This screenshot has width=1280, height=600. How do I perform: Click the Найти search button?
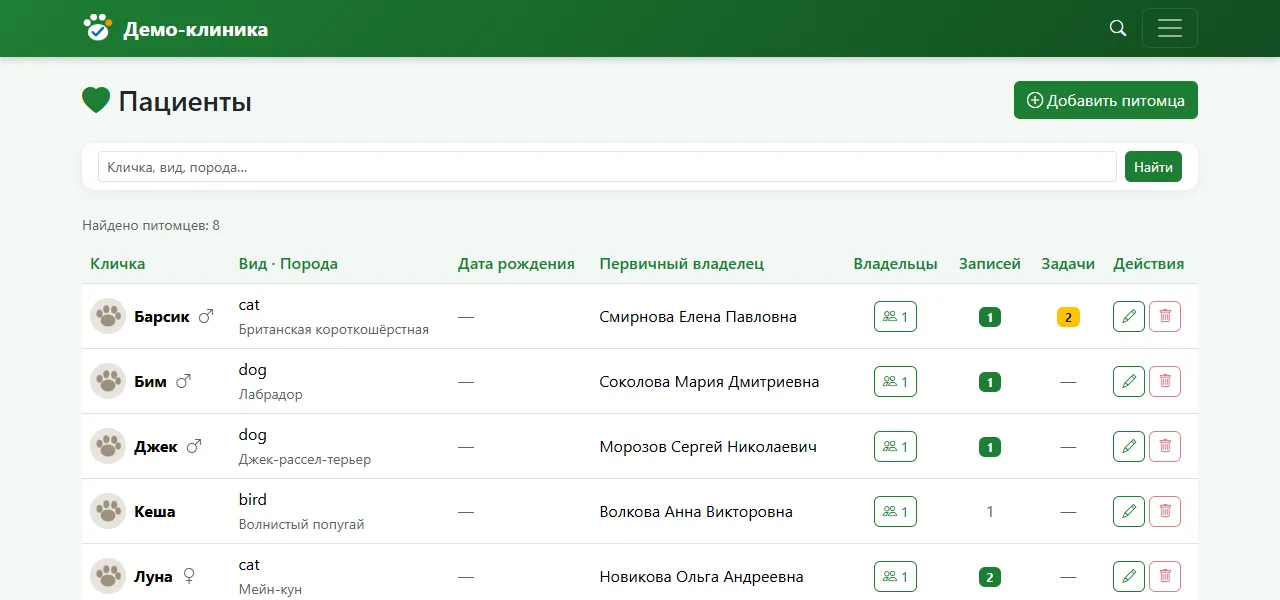pos(1153,167)
